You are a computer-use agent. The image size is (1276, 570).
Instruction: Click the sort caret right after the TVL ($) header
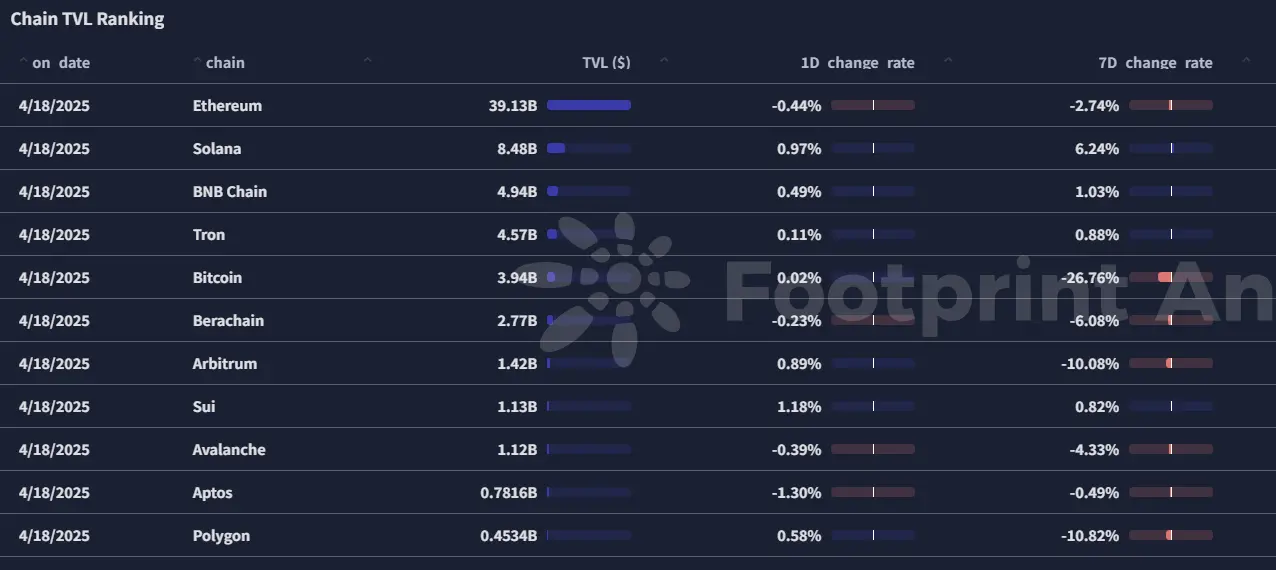(664, 61)
